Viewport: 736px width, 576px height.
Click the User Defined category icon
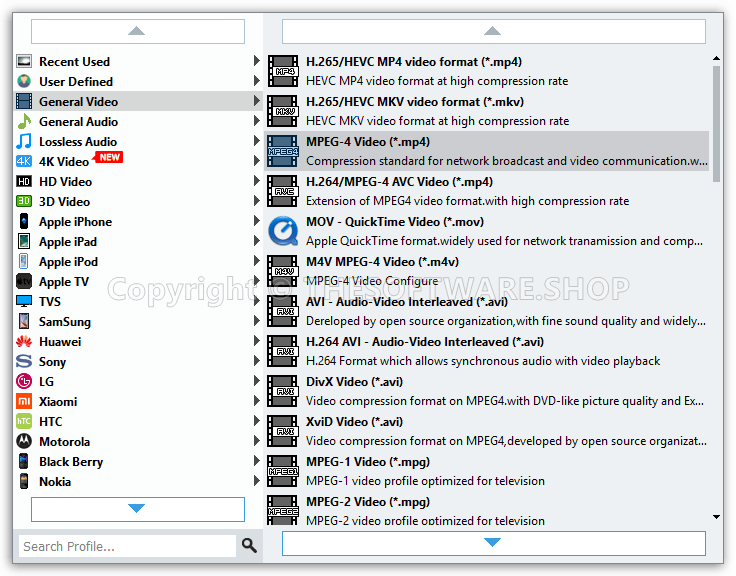(24, 81)
